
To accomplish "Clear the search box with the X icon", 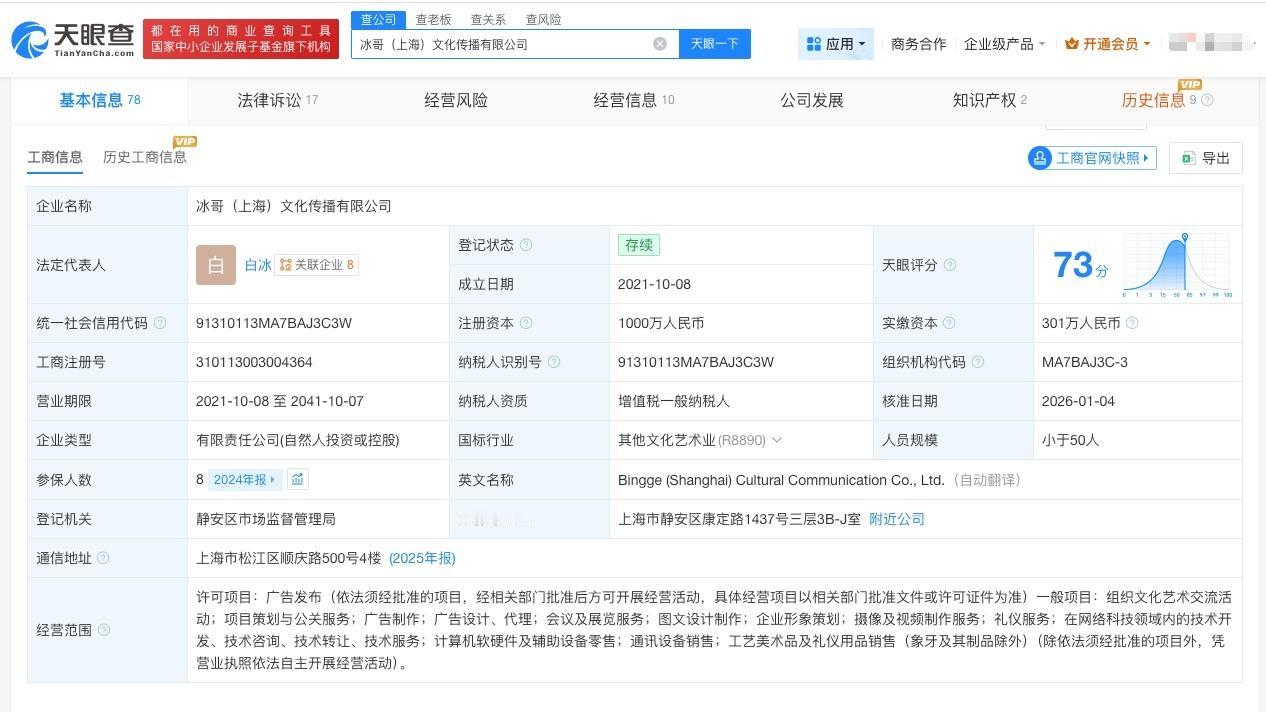I will coord(660,44).
